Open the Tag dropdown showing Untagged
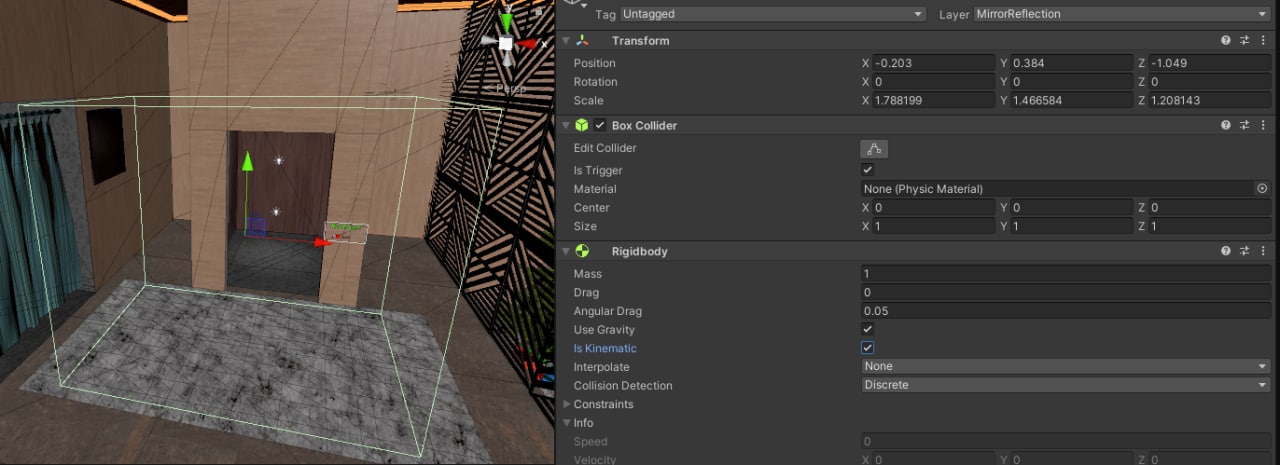 click(772, 14)
